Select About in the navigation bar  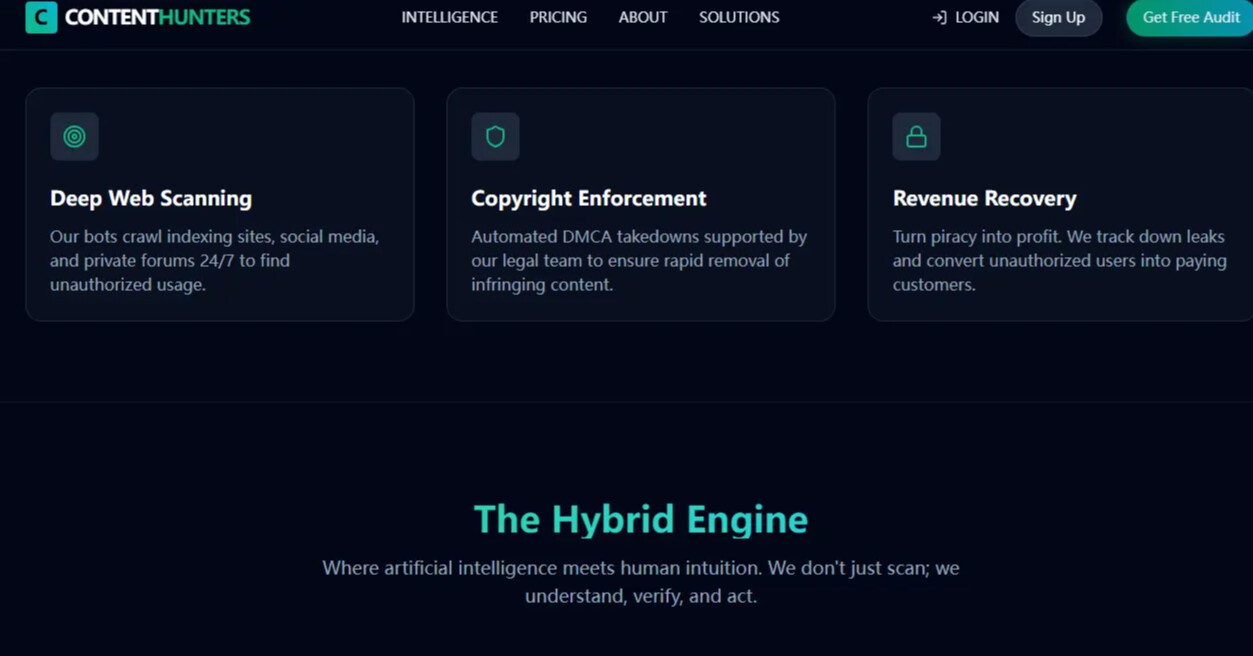(x=642, y=17)
